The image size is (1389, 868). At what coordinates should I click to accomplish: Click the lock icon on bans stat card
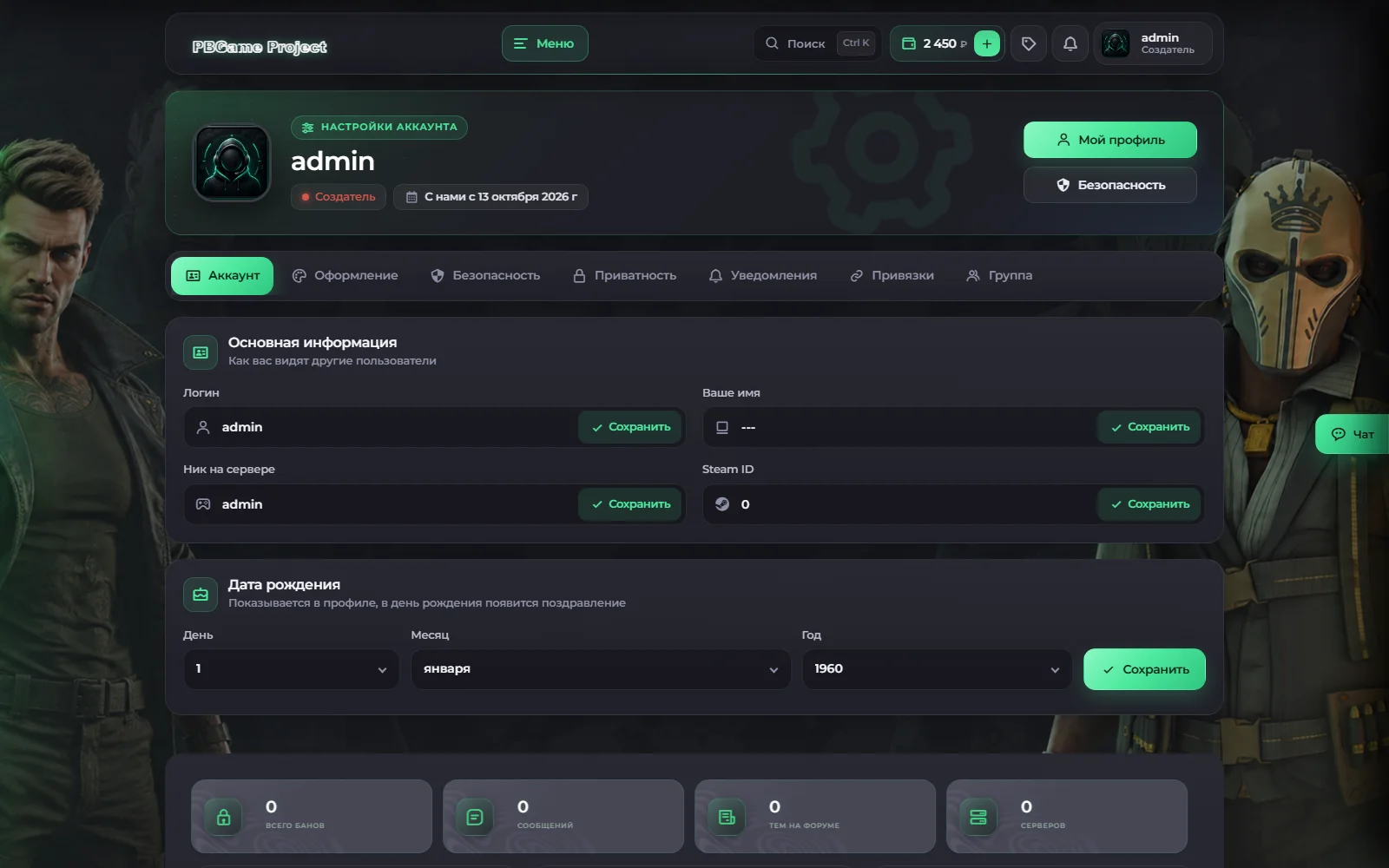click(x=223, y=817)
